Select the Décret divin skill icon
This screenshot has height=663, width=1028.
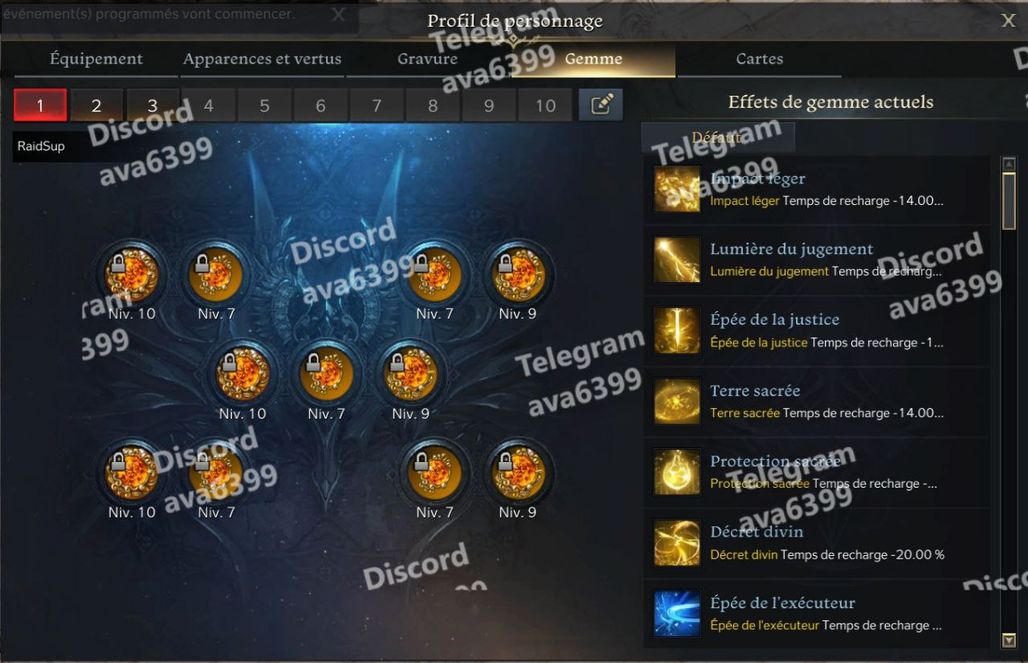tap(677, 543)
